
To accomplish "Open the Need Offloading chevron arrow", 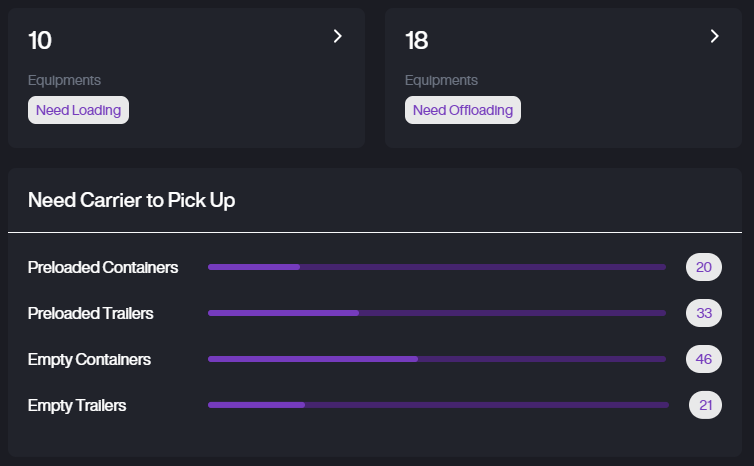I will click(714, 36).
